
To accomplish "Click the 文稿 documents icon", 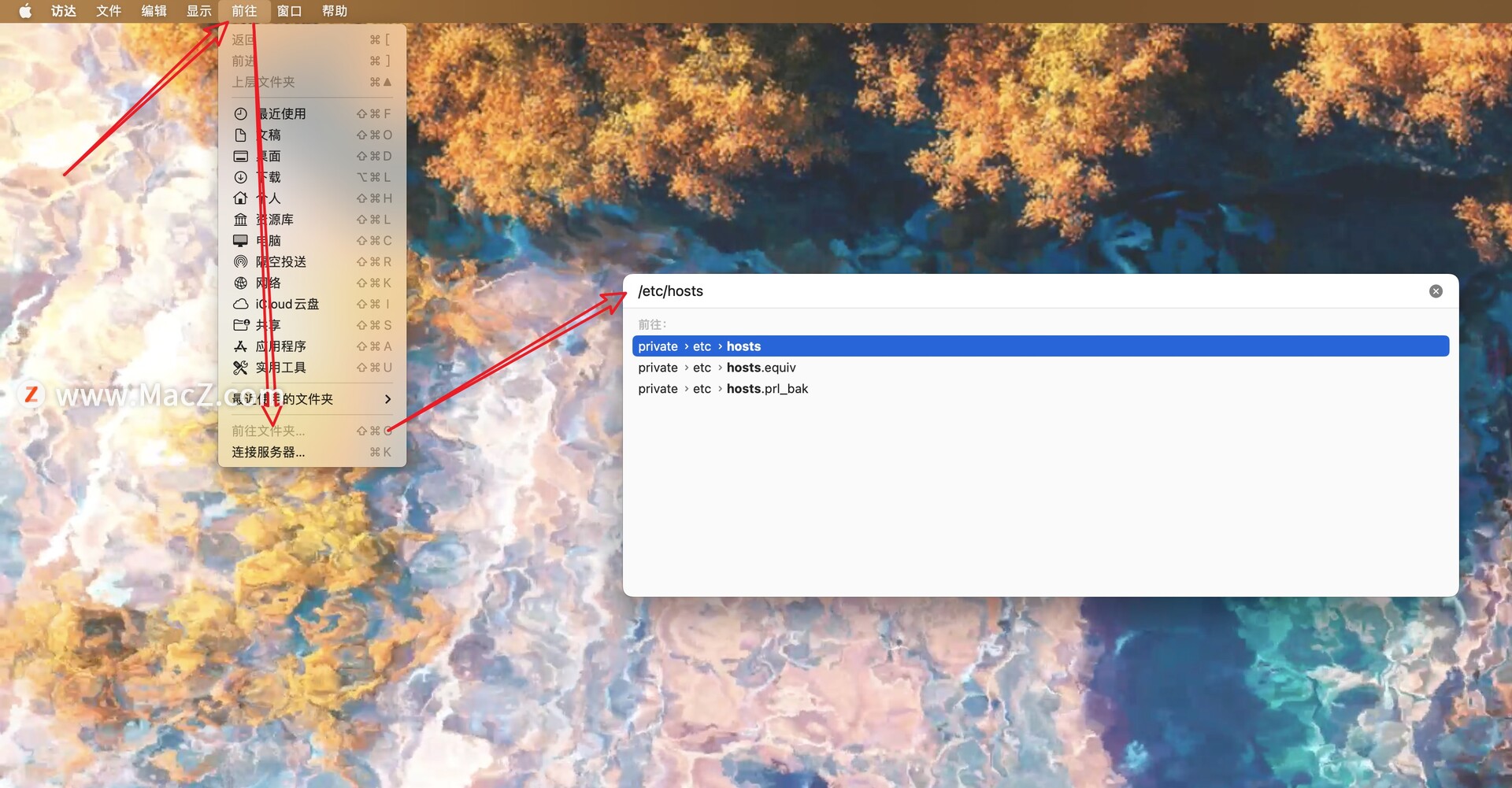I will click(x=241, y=135).
